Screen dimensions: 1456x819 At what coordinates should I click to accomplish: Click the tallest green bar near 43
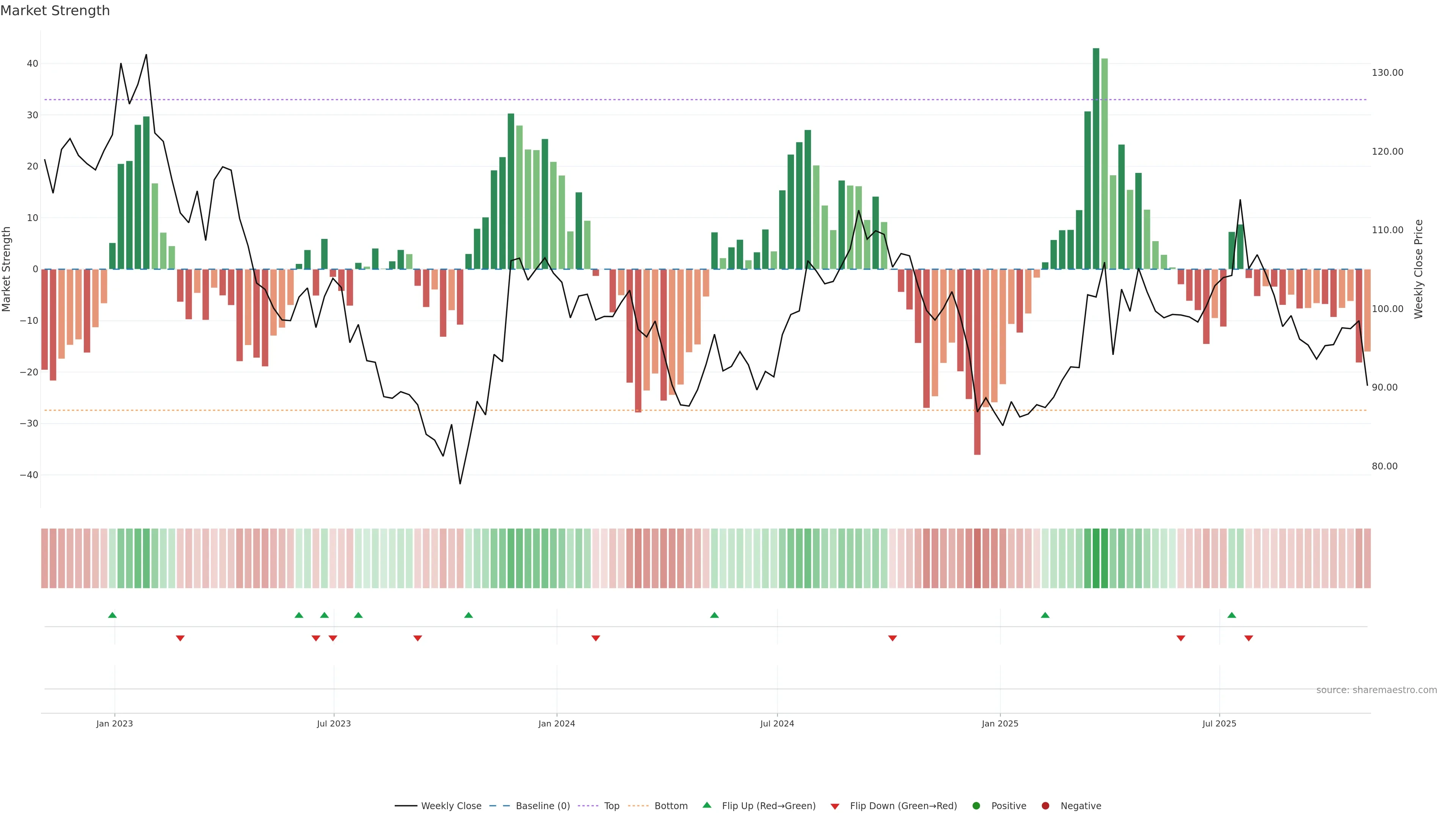(1096, 158)
